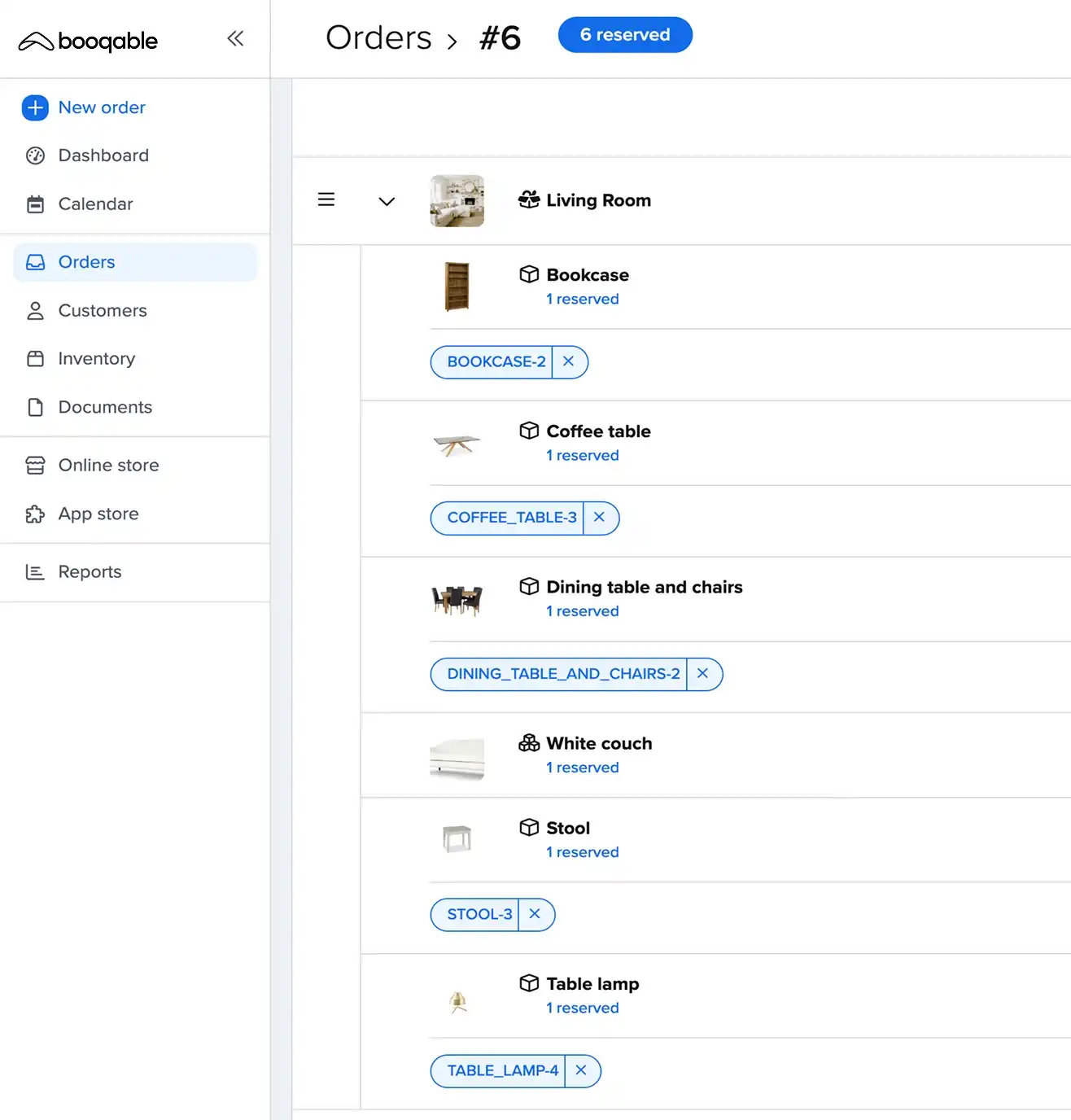Click the Living Room thumbnail image
The width and height of the screenshot is (1071, 1120).
pyautogui.click(x=457, y=200)
